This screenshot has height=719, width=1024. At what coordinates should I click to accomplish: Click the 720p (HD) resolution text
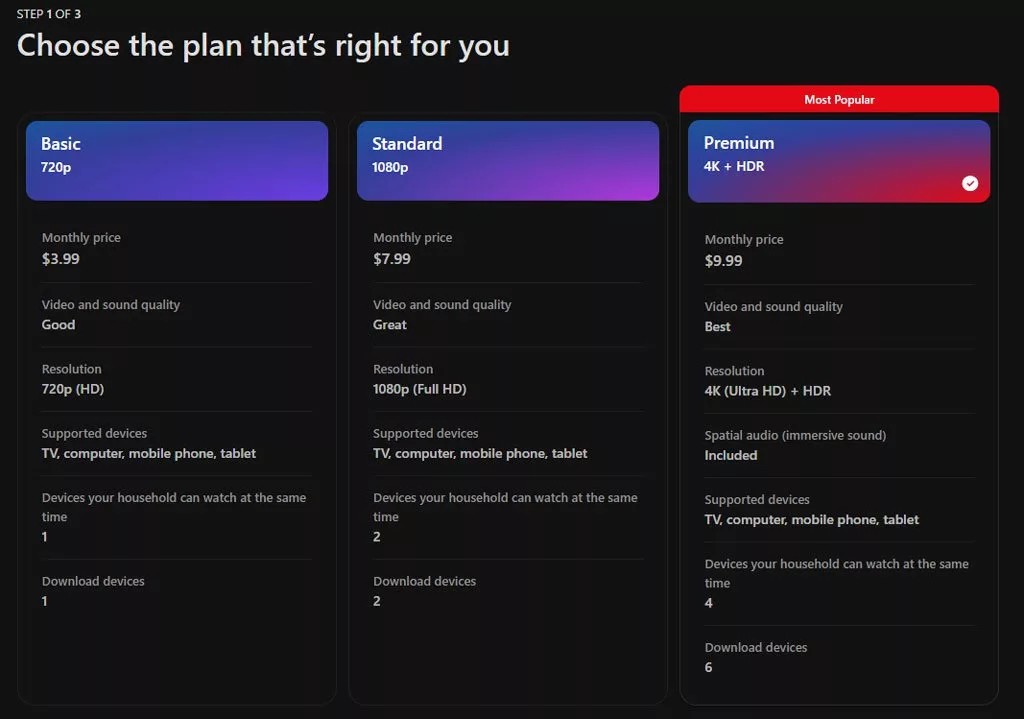click(x=72, y=389)
